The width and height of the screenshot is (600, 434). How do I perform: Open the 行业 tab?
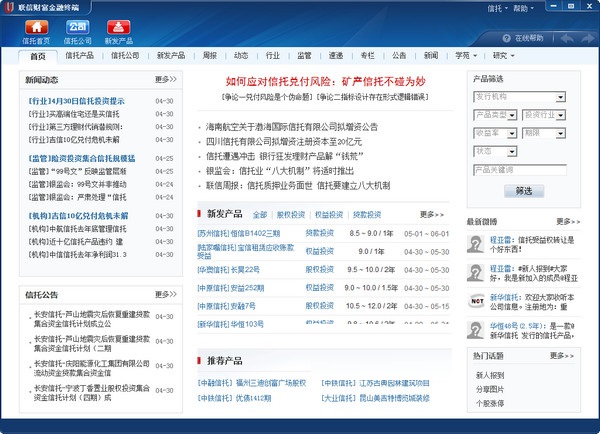coord(273,55)
